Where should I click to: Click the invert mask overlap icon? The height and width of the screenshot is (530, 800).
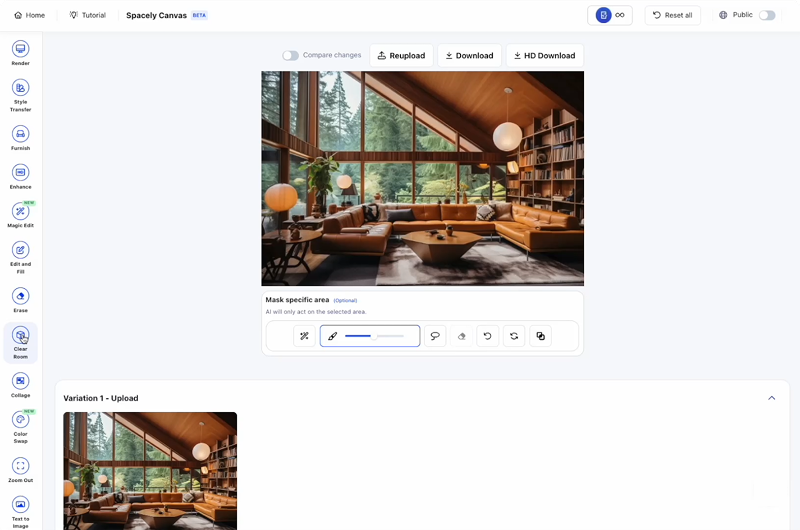pos(540,336)
